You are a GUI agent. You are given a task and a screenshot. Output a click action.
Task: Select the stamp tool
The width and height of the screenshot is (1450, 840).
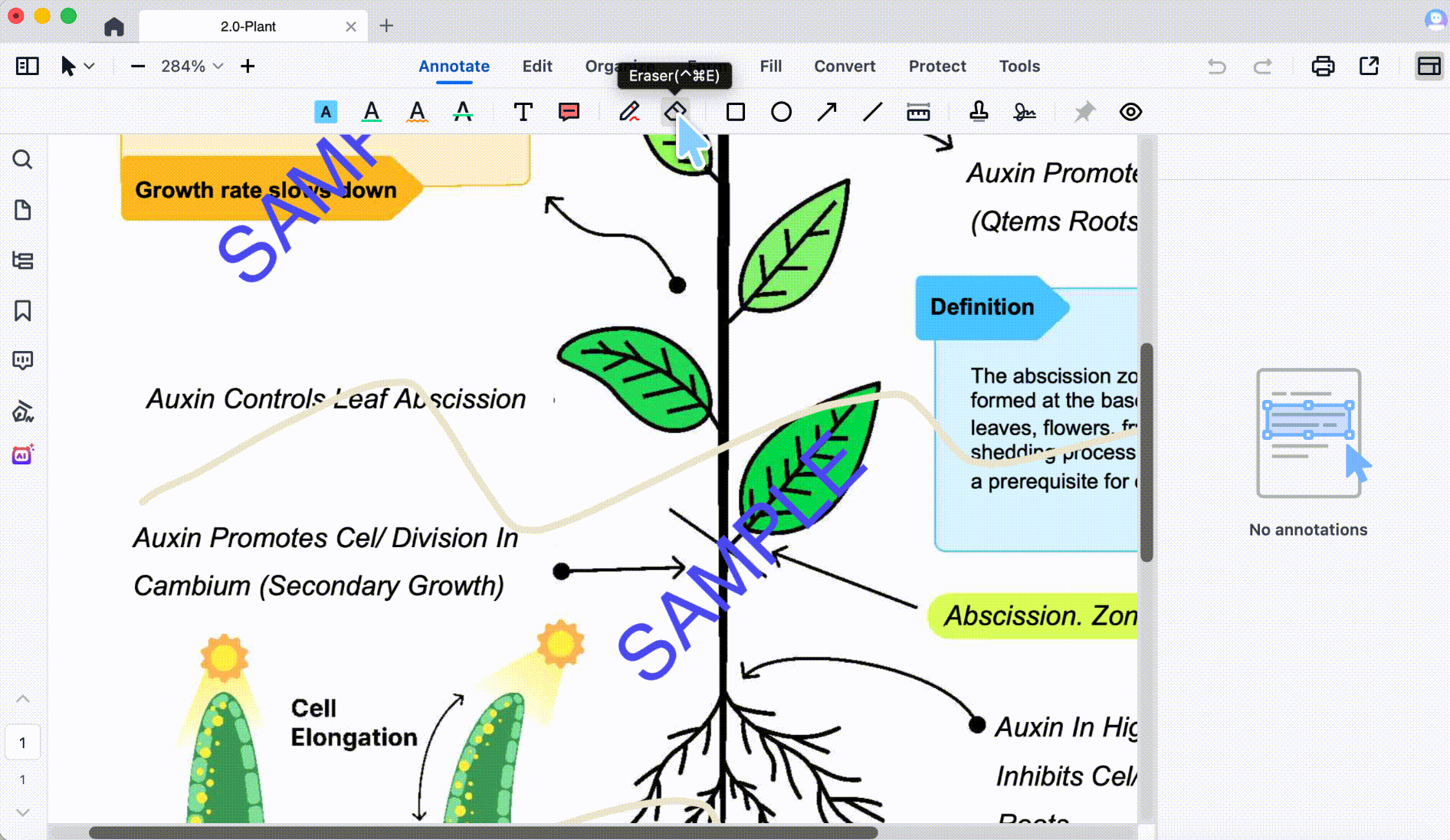(979, 112)
